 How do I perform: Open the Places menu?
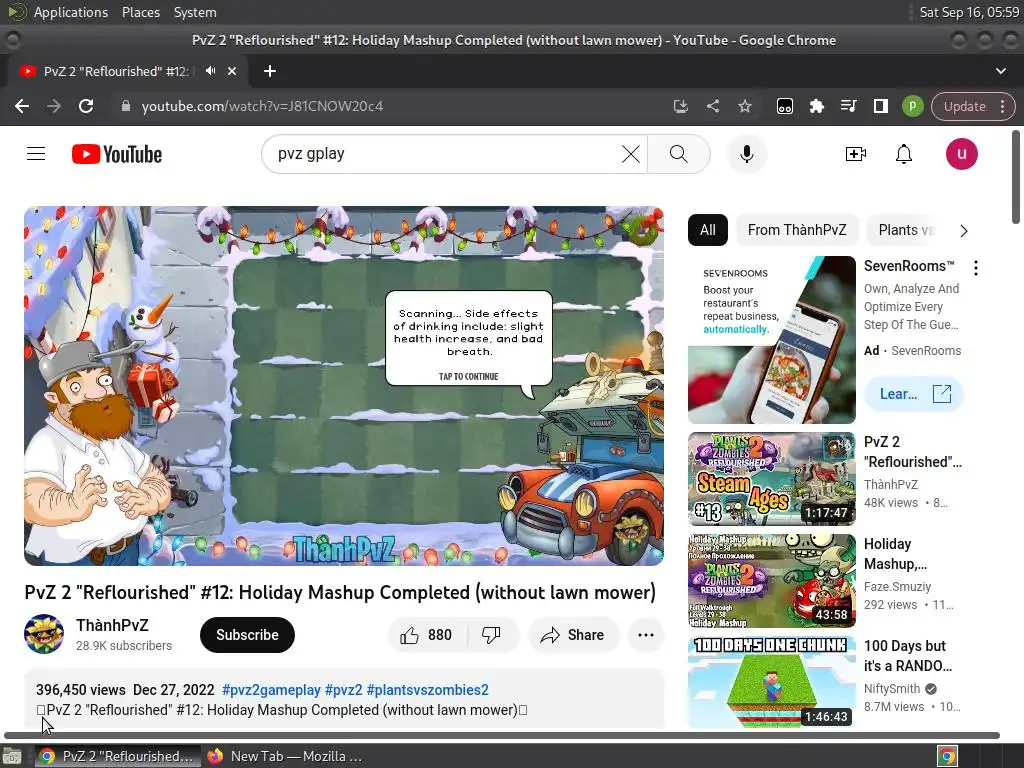tap(140, 12)
